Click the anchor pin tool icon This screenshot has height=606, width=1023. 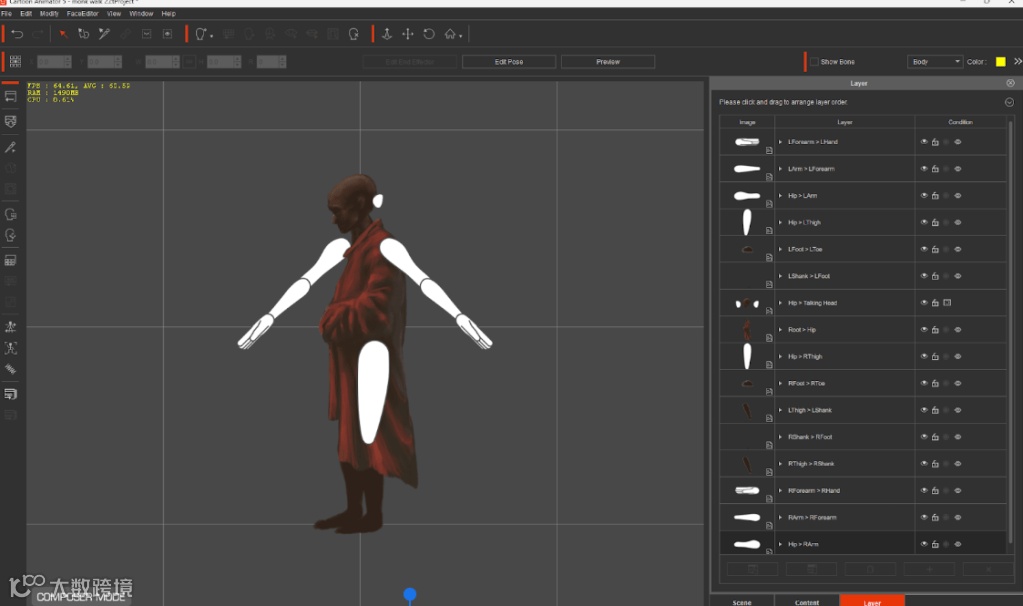(x=387, y=34)
